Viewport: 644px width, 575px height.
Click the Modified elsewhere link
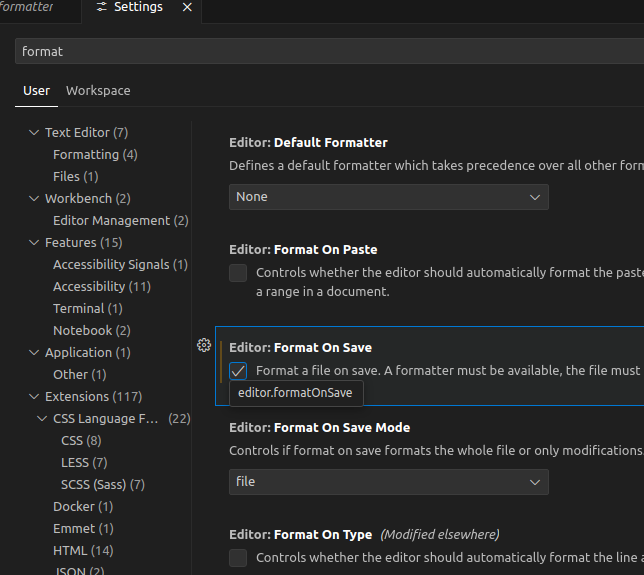[x=440, y=535]
